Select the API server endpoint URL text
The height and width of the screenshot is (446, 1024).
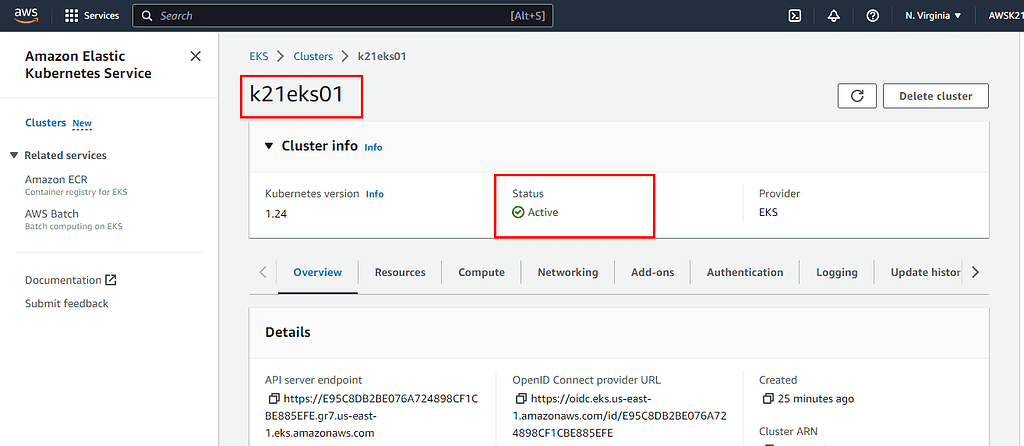pos(372,415)
